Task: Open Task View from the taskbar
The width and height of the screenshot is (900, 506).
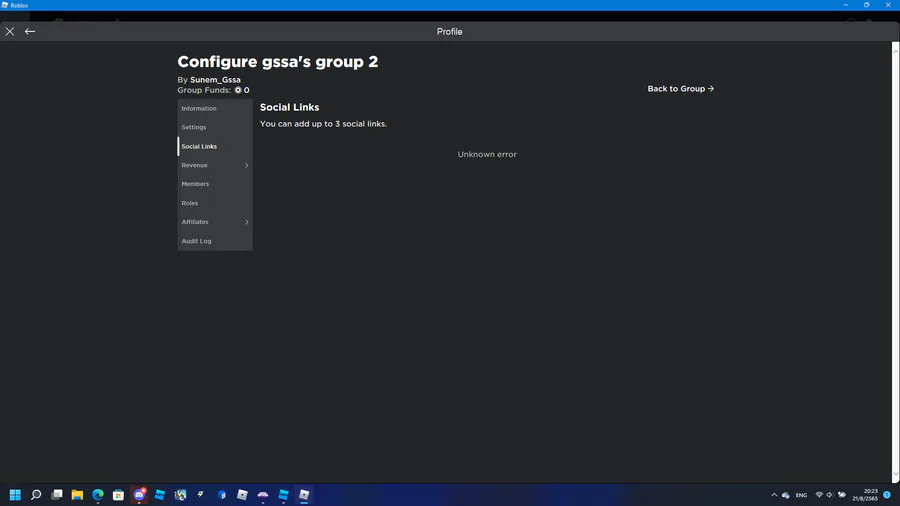Action: pyautogui.click(x=57, y=495)
